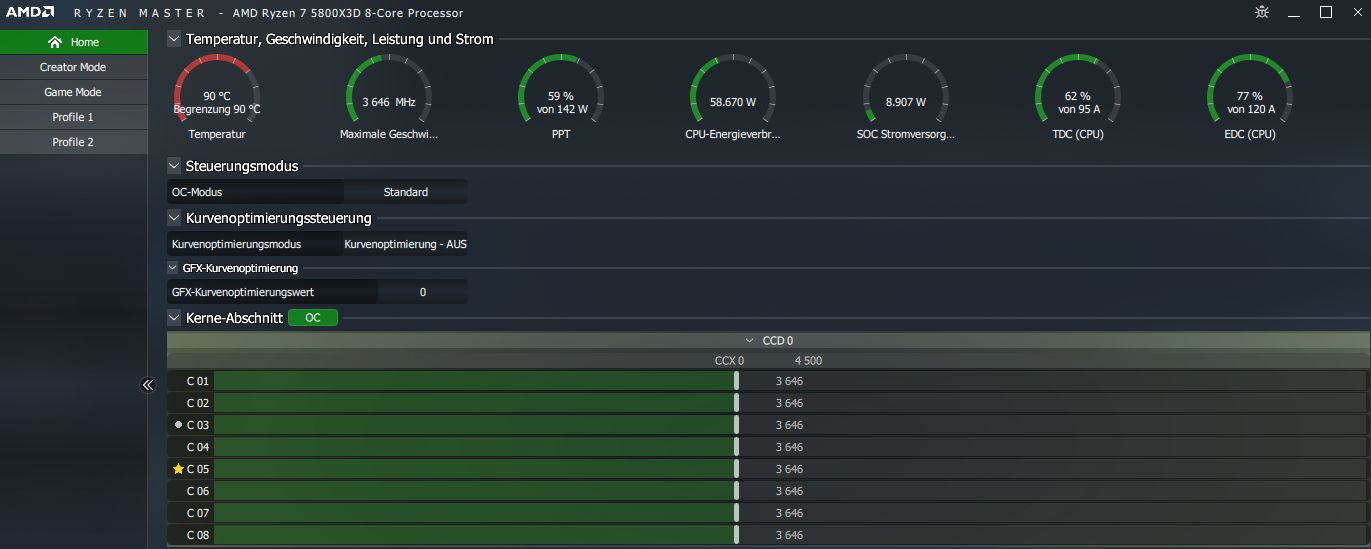Click the Kurvenoptimierungsmodus label
The image size is (1371, 549).
tap(236, 244)
